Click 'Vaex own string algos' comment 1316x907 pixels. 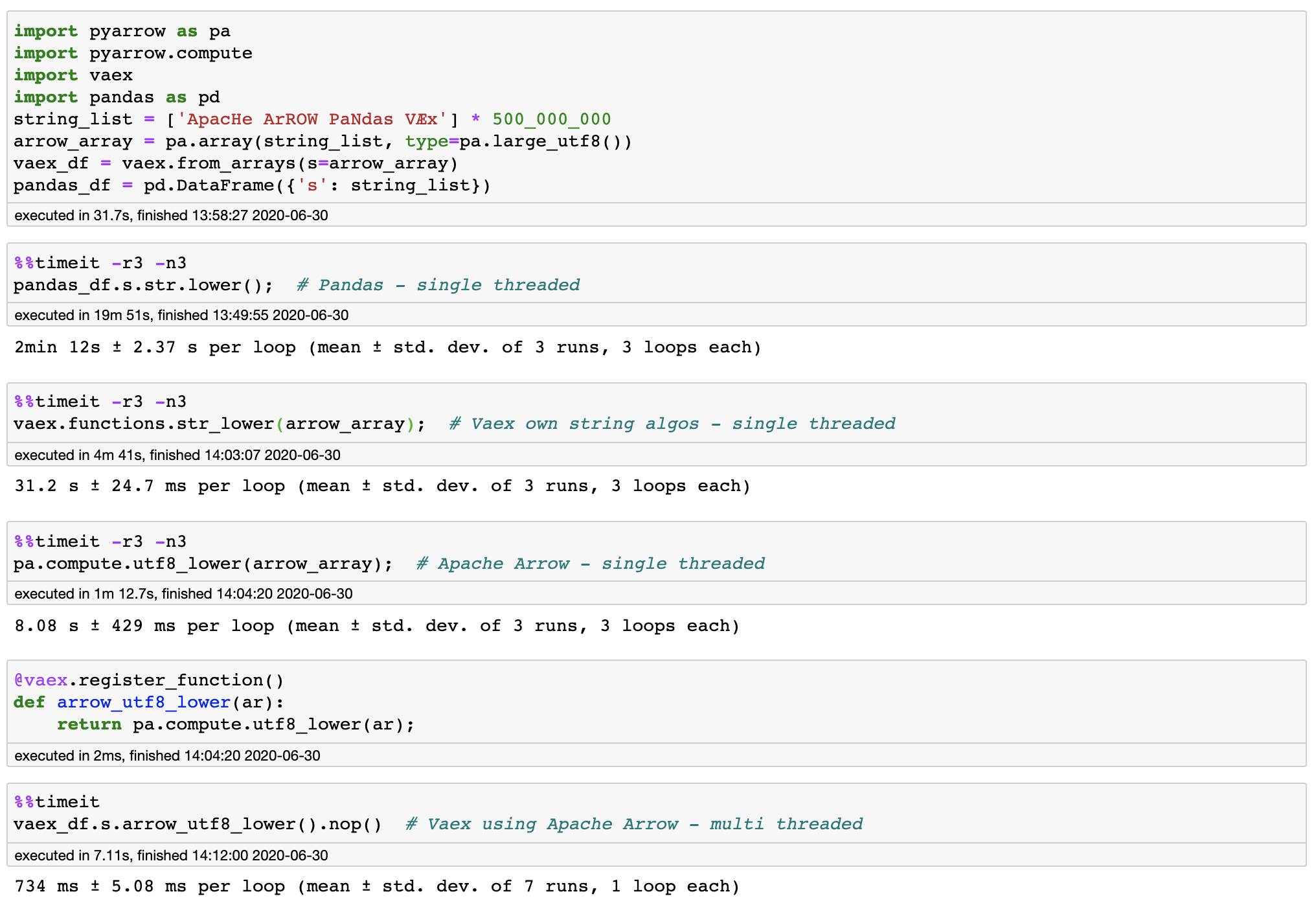coord(672,424)
